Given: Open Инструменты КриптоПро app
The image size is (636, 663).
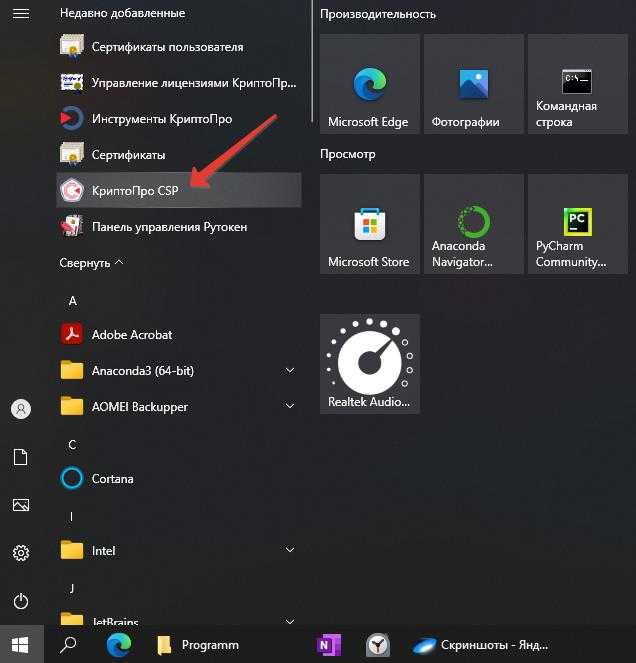Looking at the screenshot, I should point(179,118).
